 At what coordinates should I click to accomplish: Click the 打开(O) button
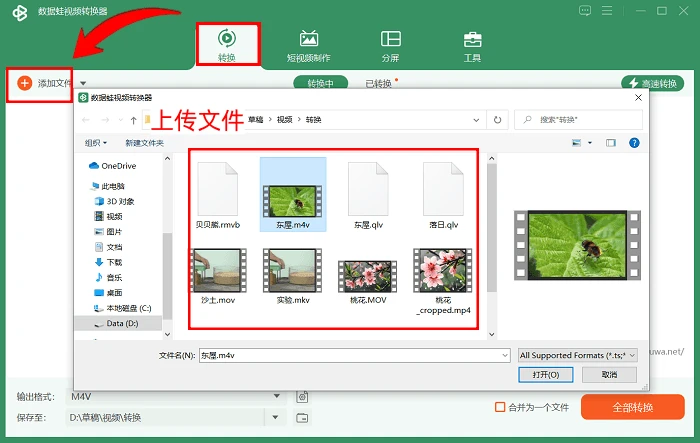pos(546,375)
